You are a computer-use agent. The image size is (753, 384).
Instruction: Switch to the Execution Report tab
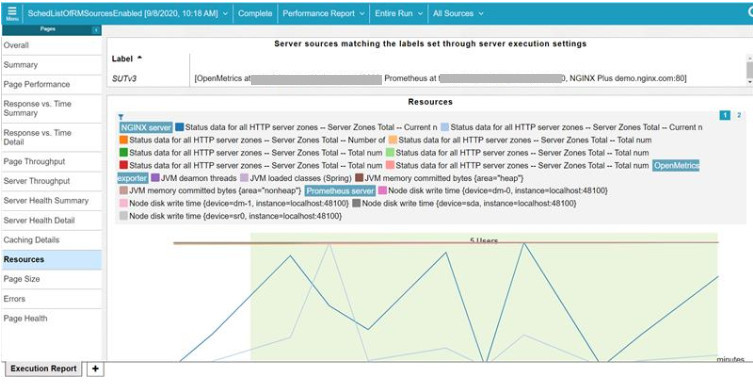pos(43,369)
